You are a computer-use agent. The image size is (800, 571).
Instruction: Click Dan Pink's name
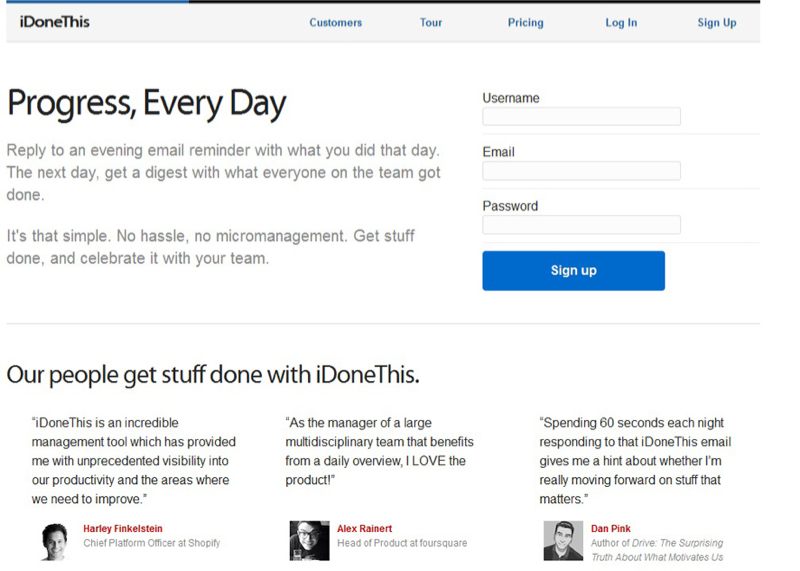tap(611, 529)
